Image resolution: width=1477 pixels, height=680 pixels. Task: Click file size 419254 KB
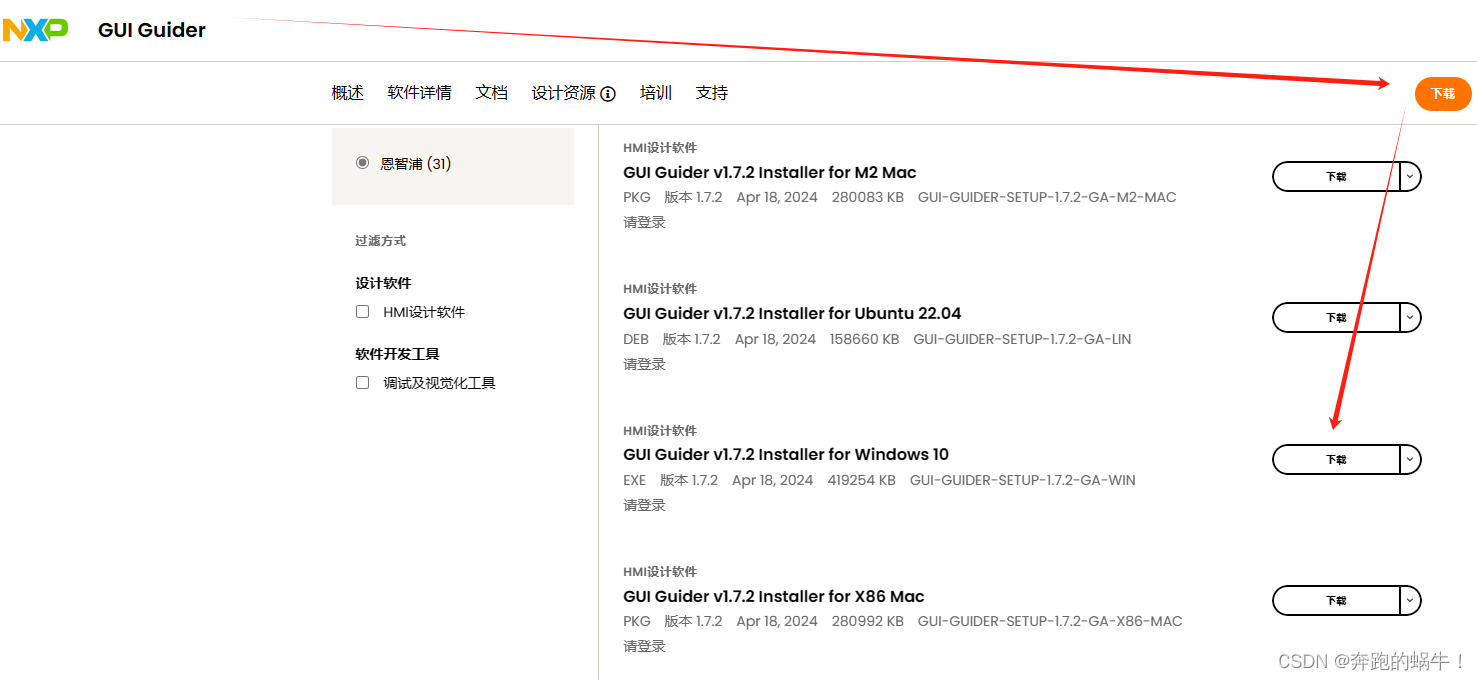pyautogui.click(x=862, y=480)
